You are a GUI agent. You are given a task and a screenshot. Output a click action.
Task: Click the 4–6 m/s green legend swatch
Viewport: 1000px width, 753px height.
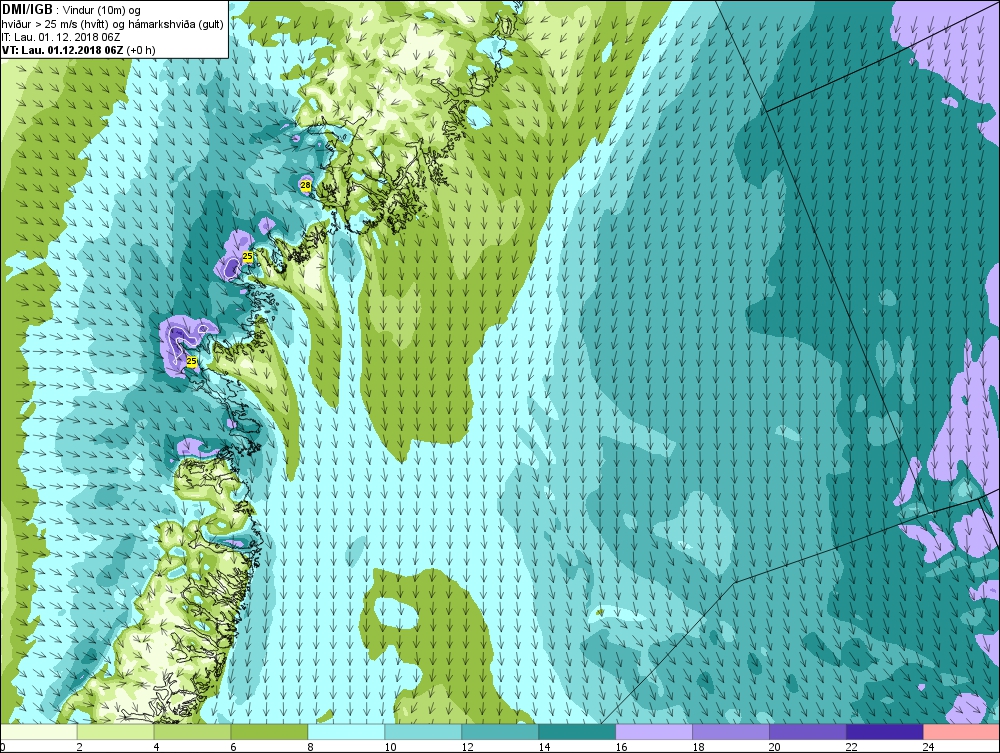[192, 732]
